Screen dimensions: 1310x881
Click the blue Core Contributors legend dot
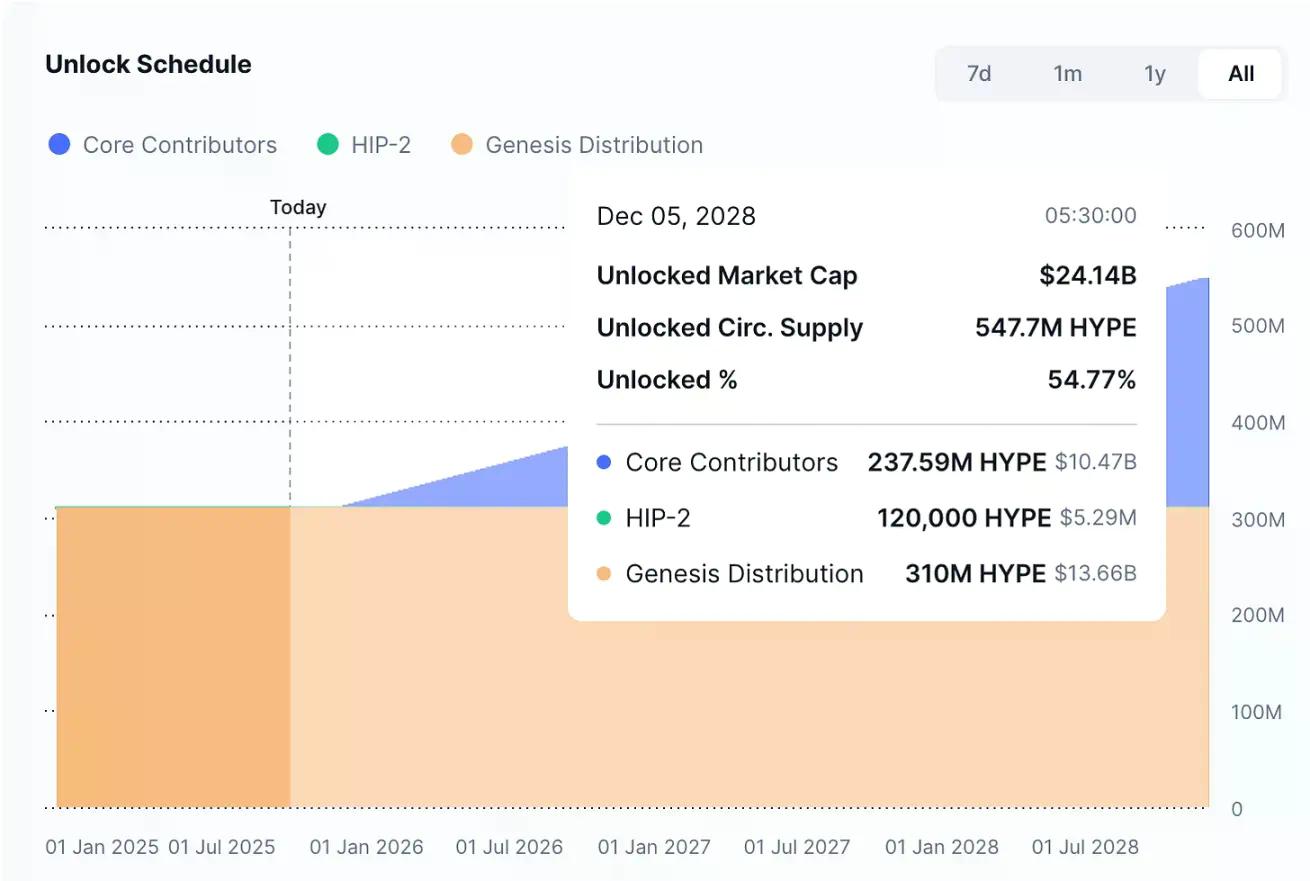60,145
